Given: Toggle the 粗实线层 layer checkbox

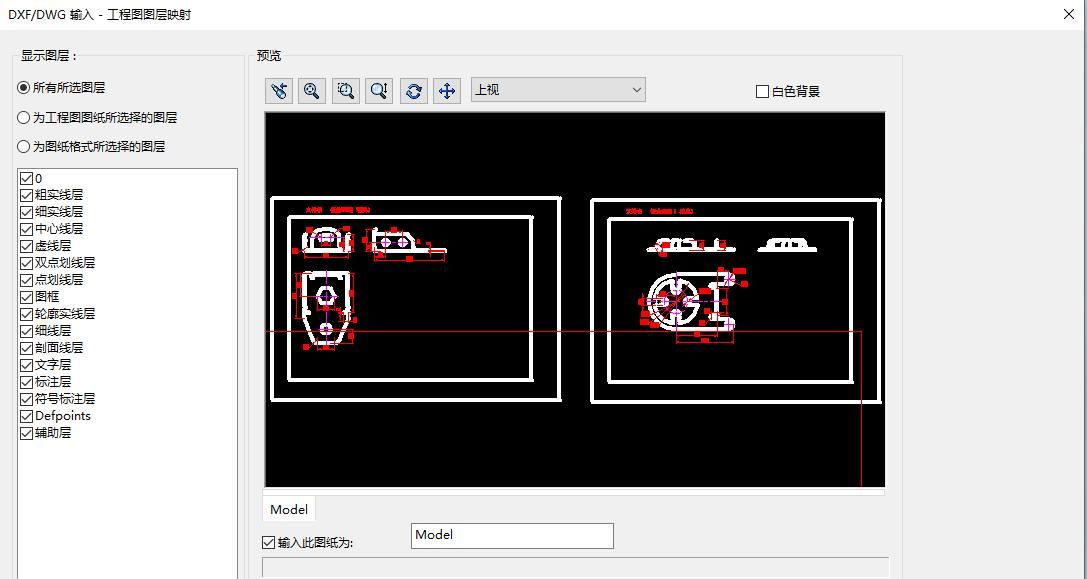Looking at the screenshot, I should click(26, 196).
